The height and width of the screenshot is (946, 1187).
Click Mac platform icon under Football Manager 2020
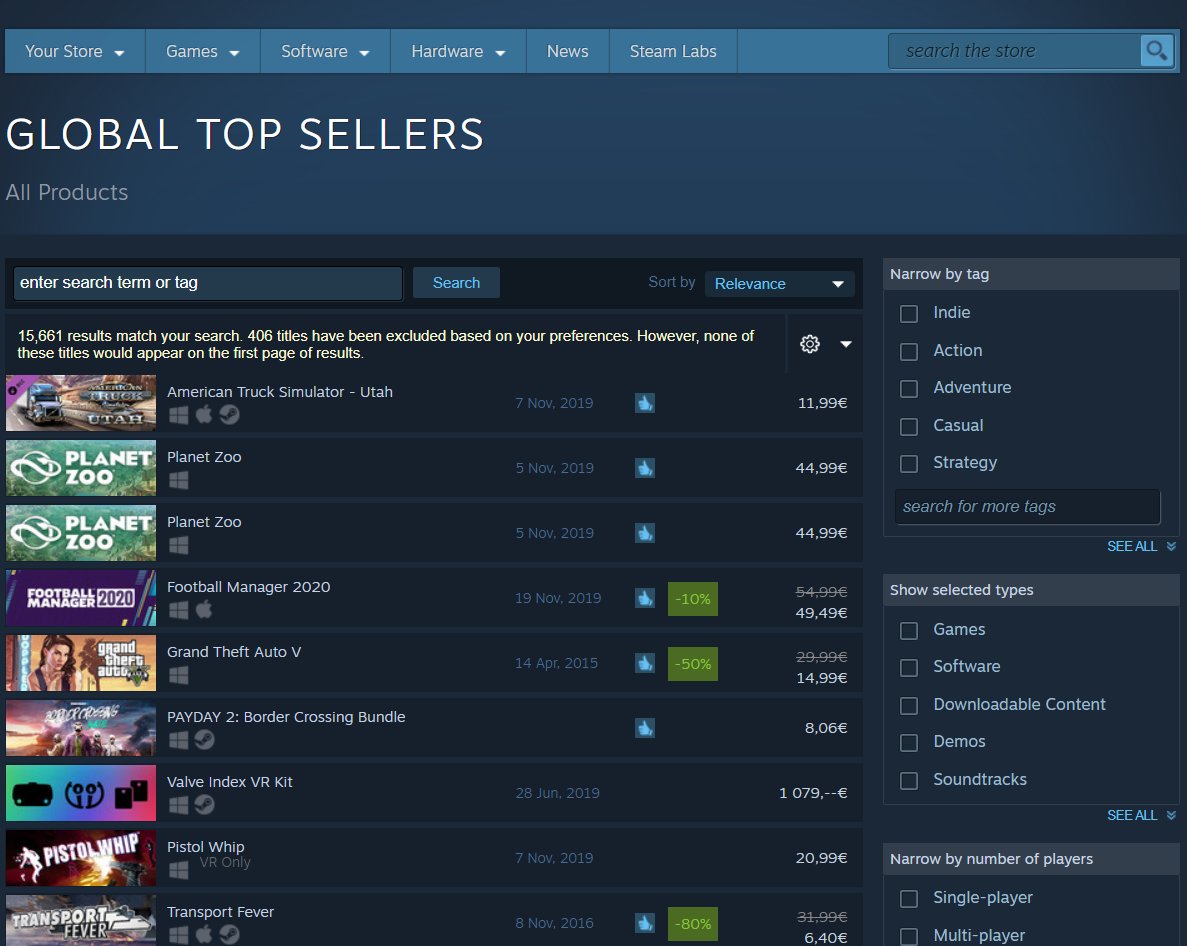(204, 609)
